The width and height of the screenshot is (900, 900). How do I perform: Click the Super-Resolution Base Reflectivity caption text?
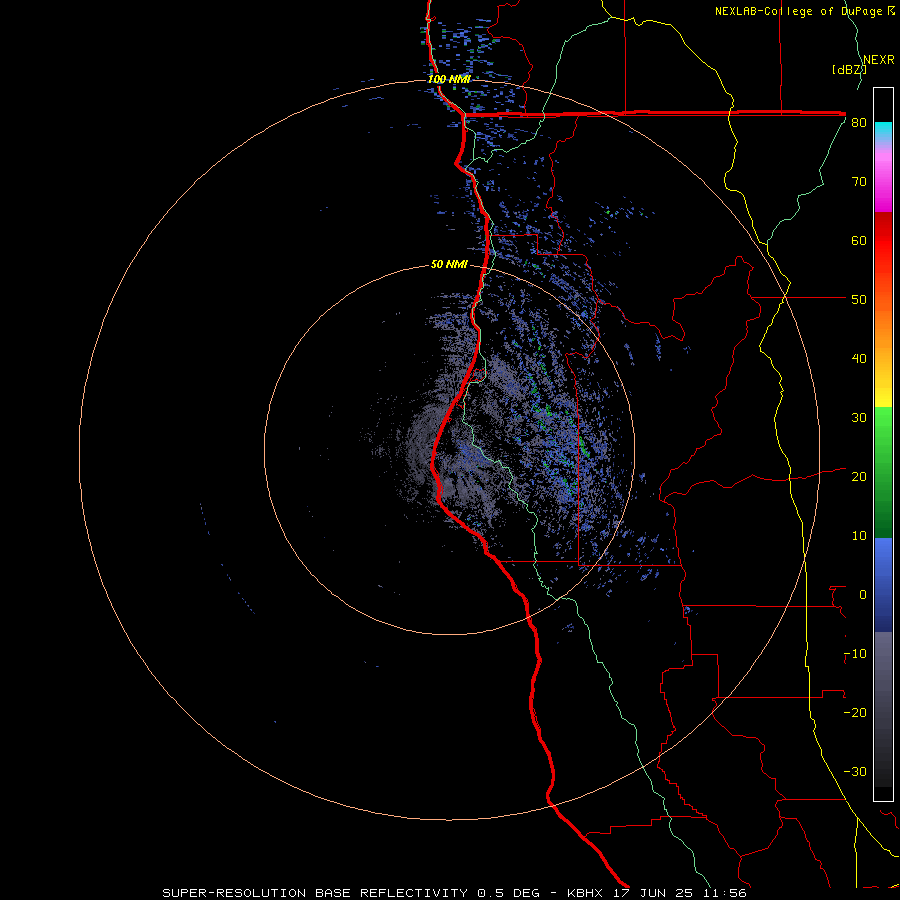pyautogui.click(x=315, y=893)
